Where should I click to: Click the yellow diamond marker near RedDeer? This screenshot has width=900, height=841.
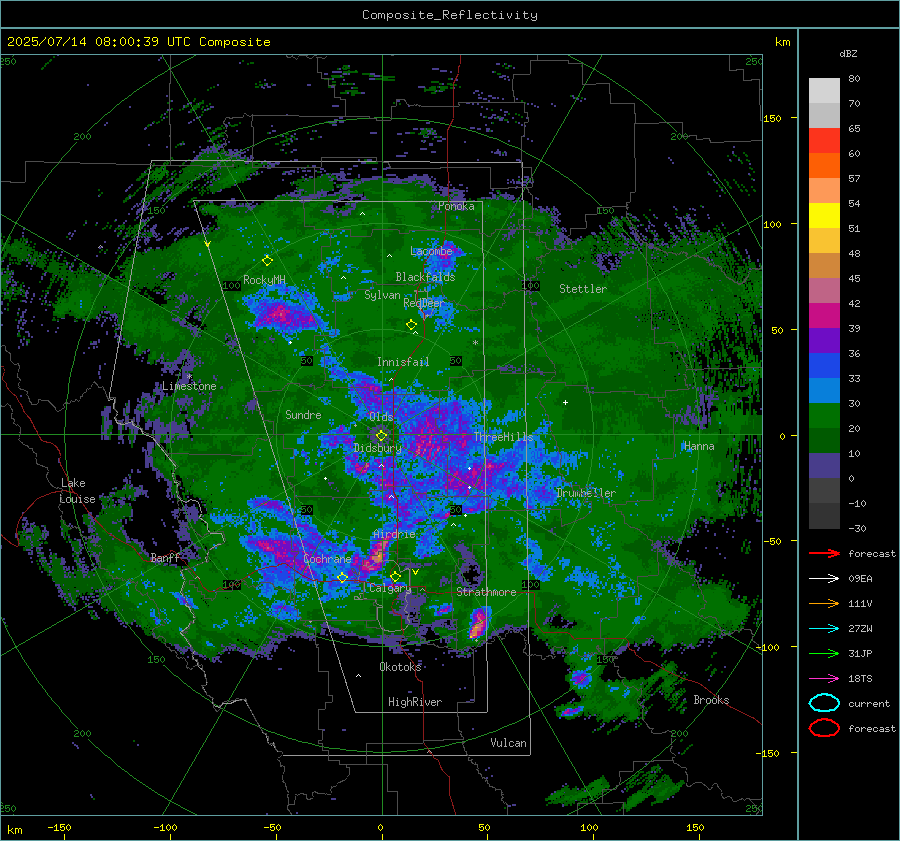tap(411, 324)
